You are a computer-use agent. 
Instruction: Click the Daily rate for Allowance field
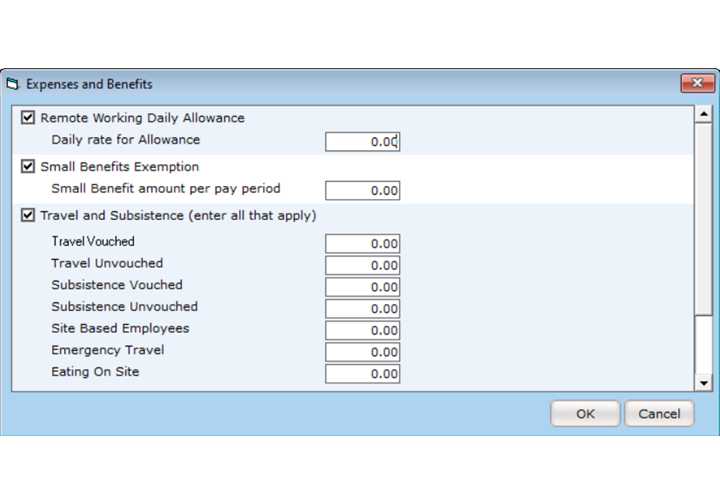[362, 141]
